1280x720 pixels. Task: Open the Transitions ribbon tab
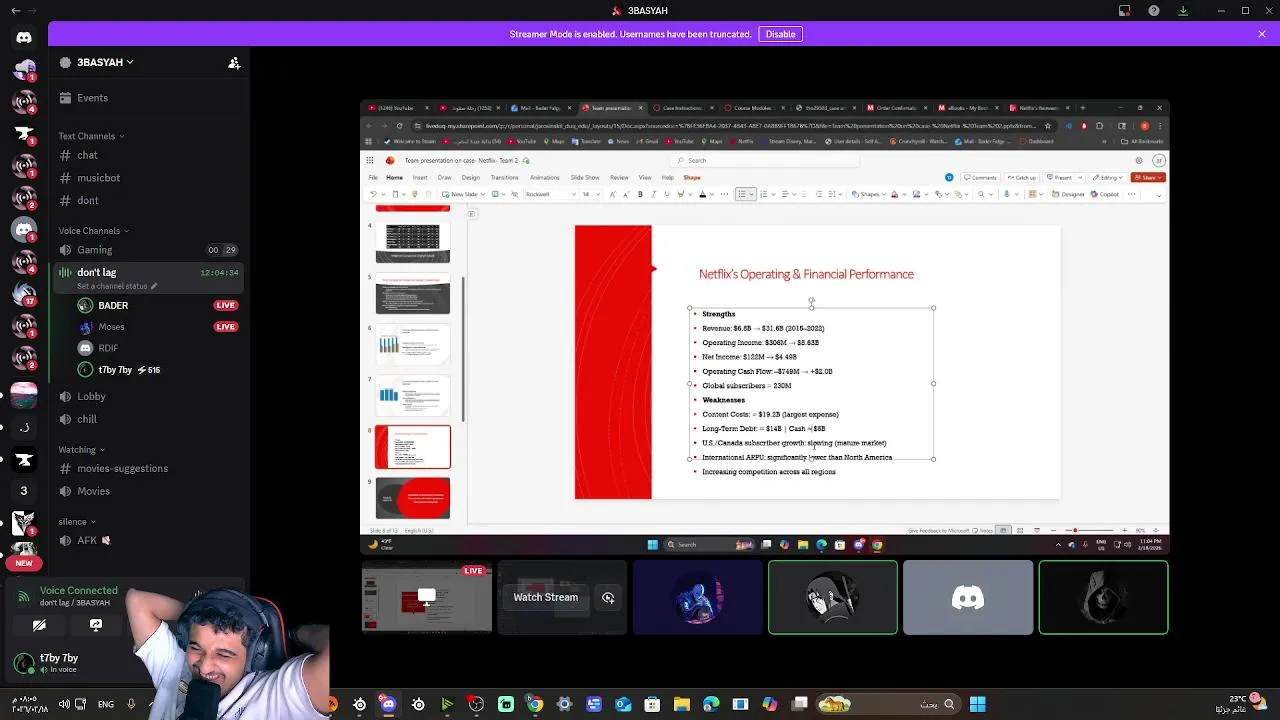coord(504,178)
